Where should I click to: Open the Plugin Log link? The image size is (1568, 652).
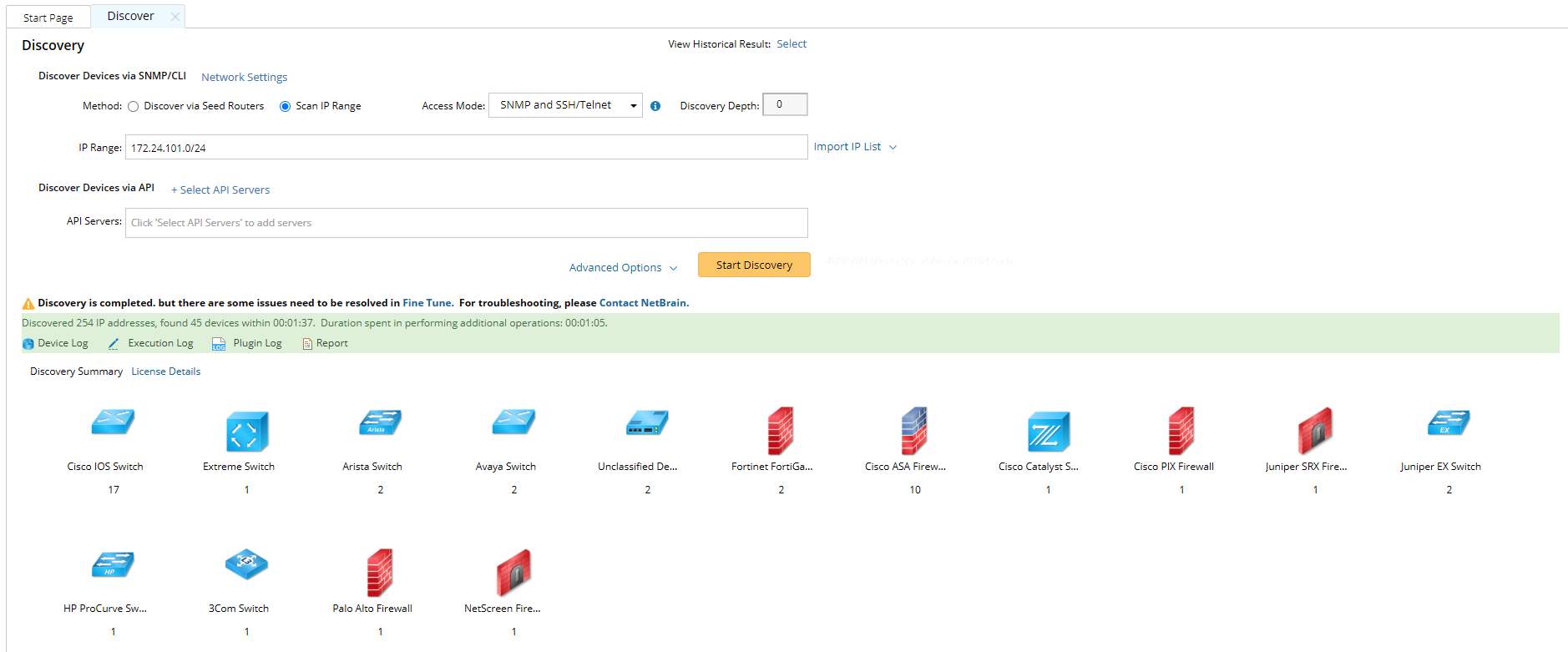tap(257, 343)
